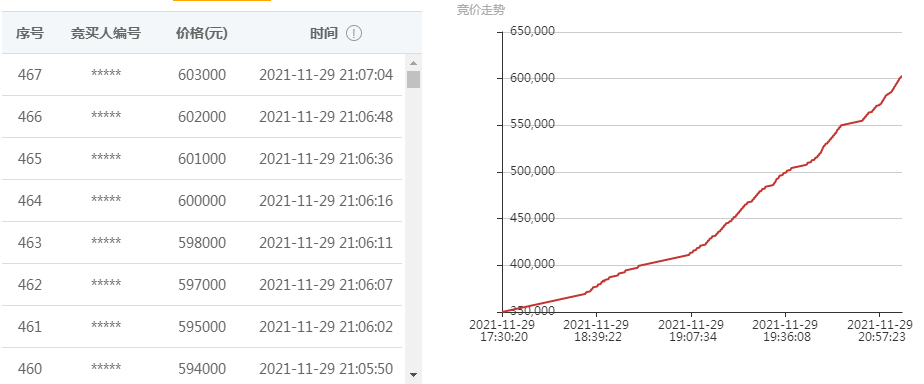Click timestamp 2021-11-29 21:06:36
The width and height of the screenshot is (924, 384).
click(x=326, y=159)
